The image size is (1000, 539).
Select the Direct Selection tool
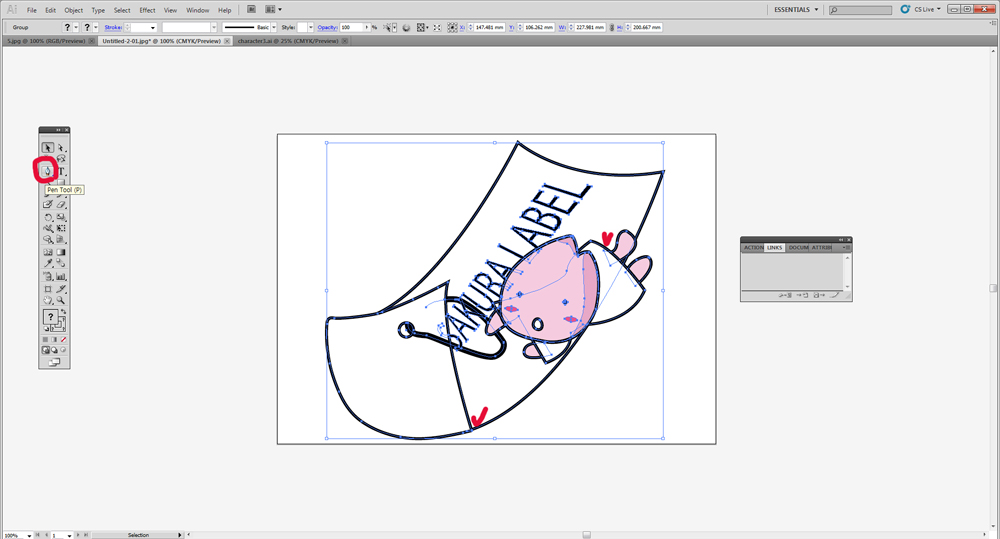click(x=61, y=147)
